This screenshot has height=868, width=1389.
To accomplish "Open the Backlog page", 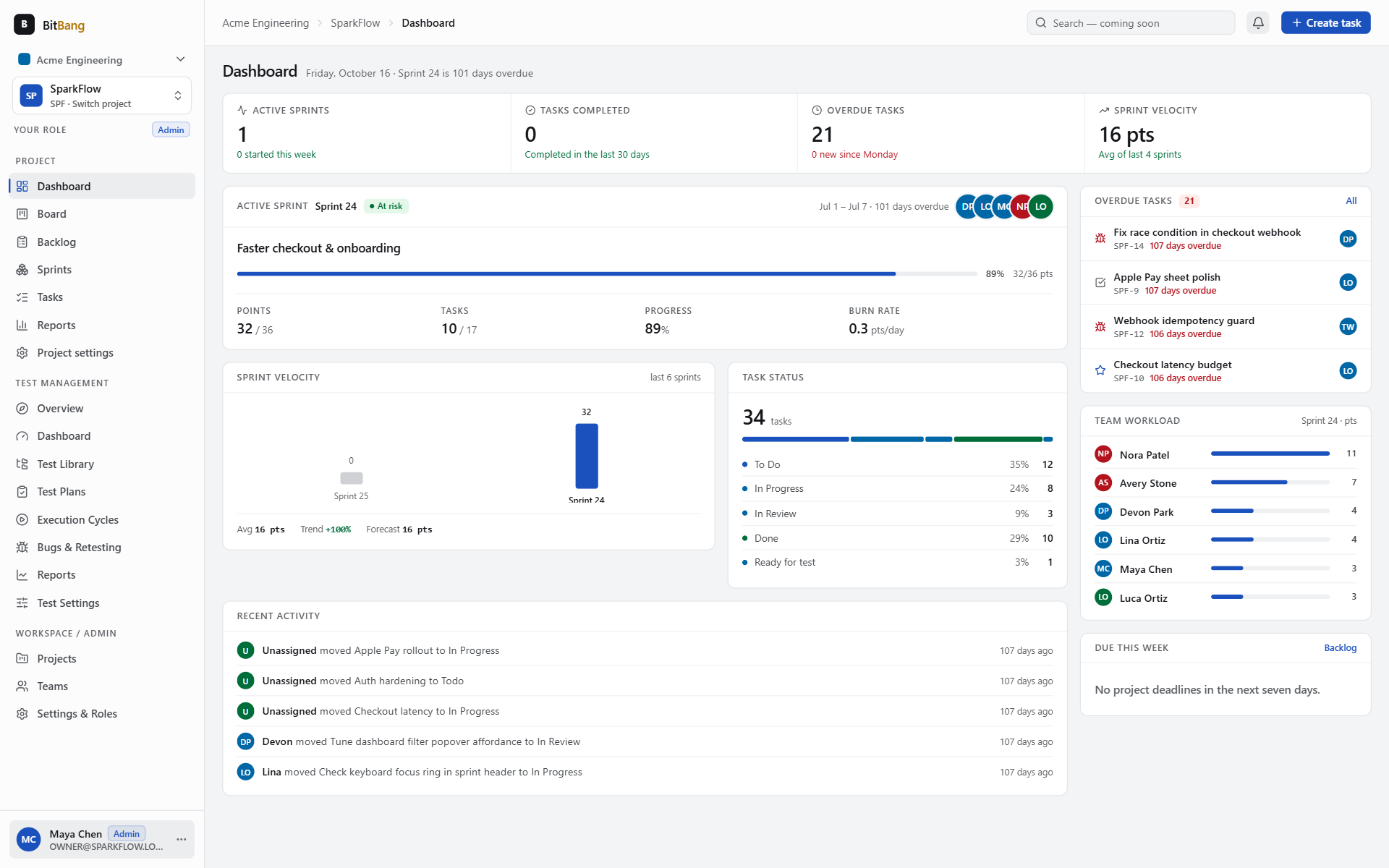I will click(102, 242).
